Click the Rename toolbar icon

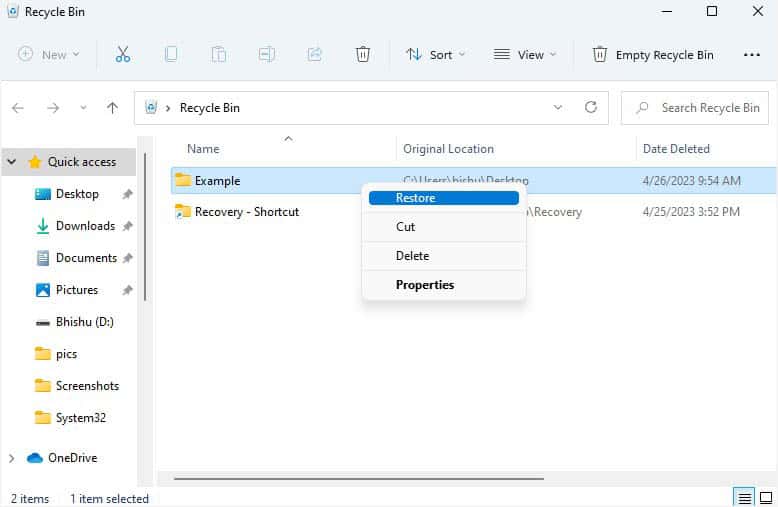[x=266, y=54]
